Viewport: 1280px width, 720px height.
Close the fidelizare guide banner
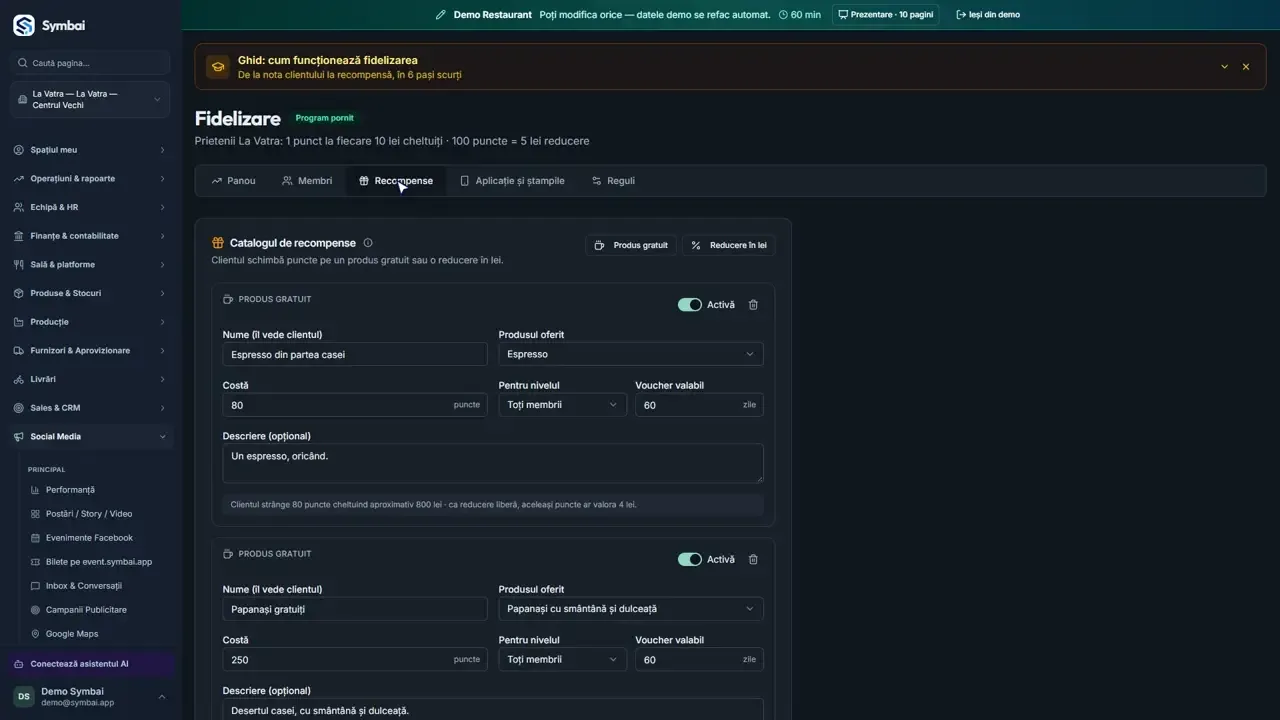(1246, 67)
